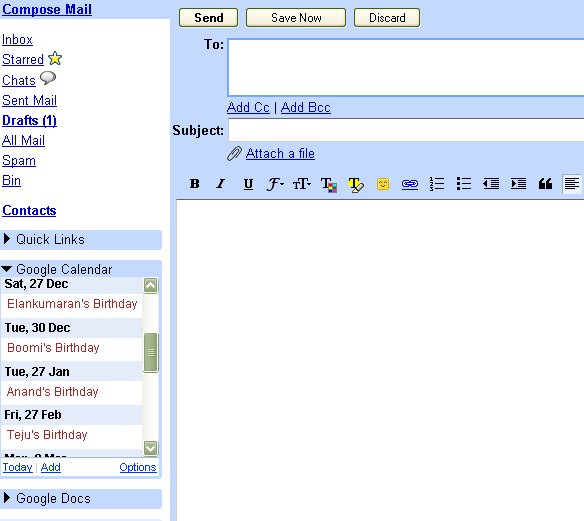Insert a hyperlink with the link icon
The width and height of the screenshot is (584, 521).
(x=410, y=184)
